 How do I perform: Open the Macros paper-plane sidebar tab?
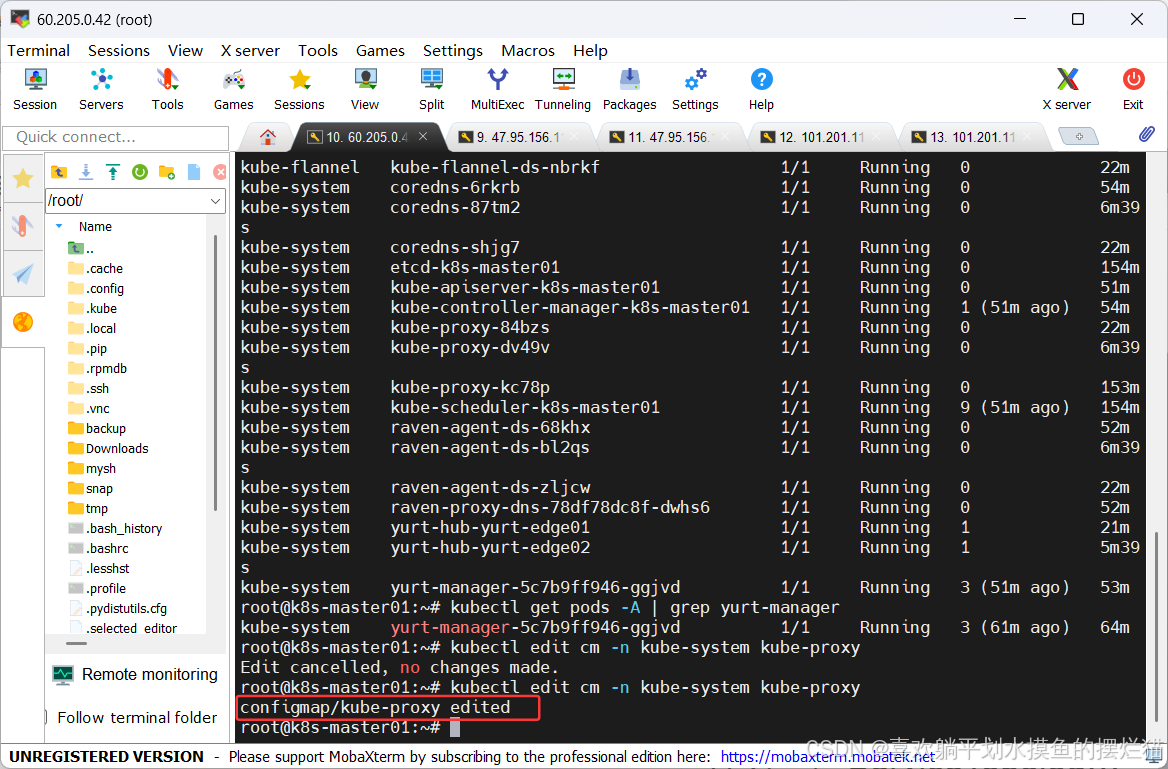(23, 273)
